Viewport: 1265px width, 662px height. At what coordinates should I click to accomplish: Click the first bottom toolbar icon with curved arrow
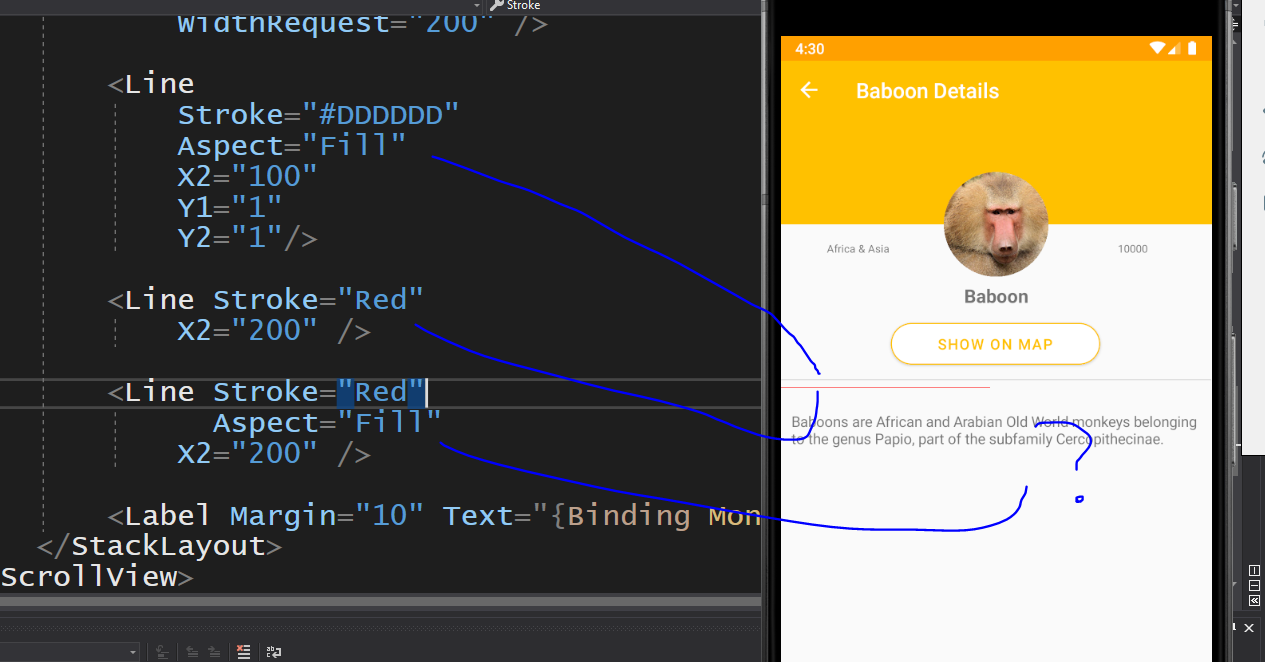[162, 651]
